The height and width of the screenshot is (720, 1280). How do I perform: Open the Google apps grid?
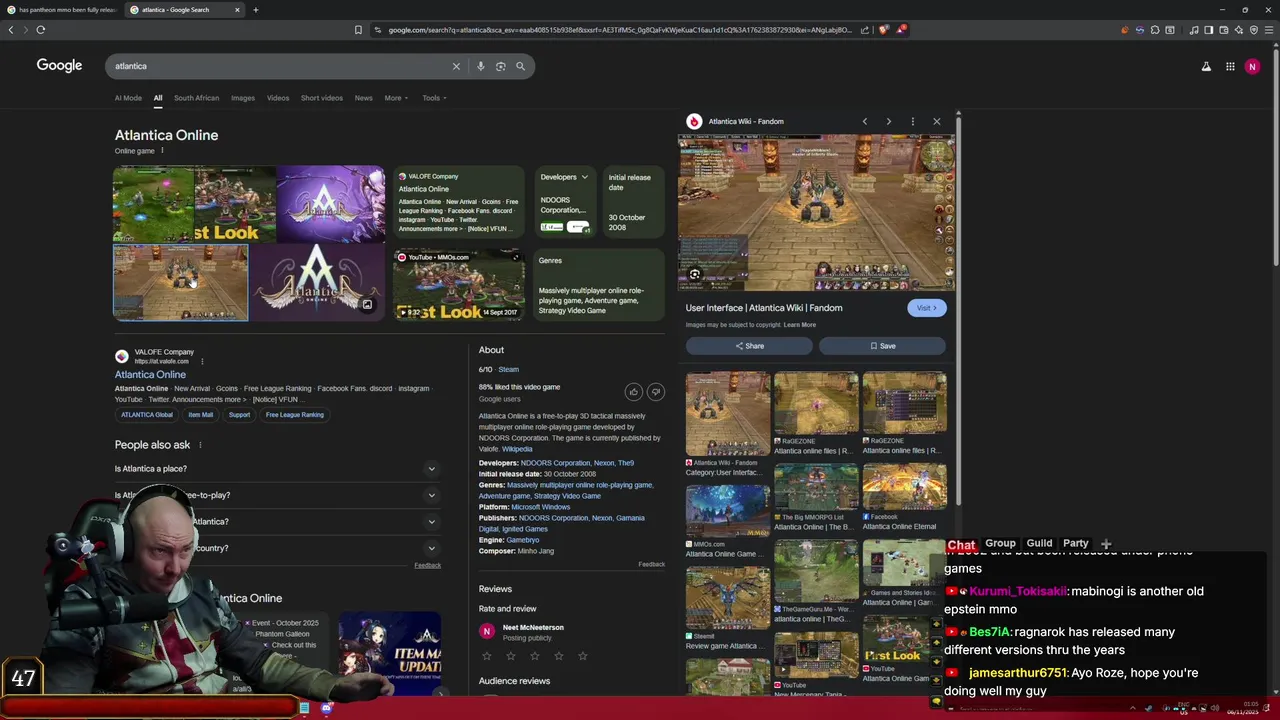pyautogui.click(x=1230, y=66)
